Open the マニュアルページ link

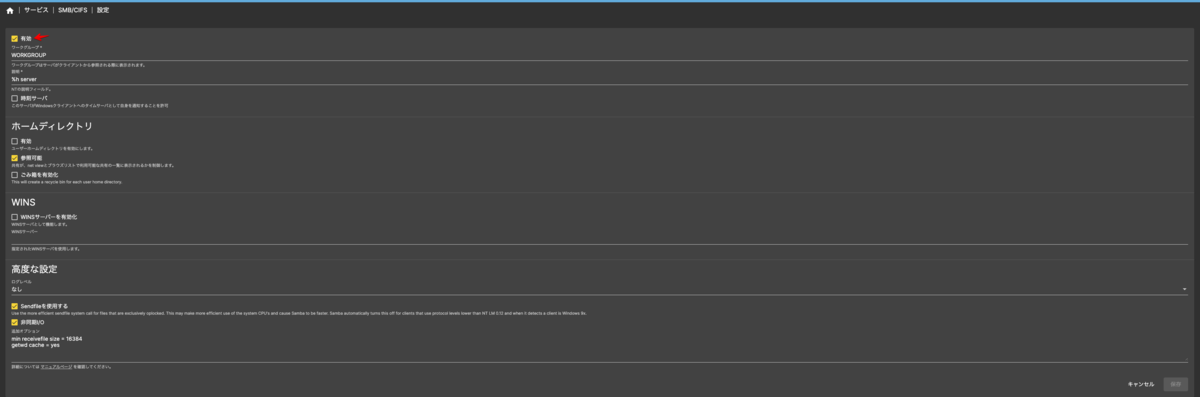click(x=56, y=367)
